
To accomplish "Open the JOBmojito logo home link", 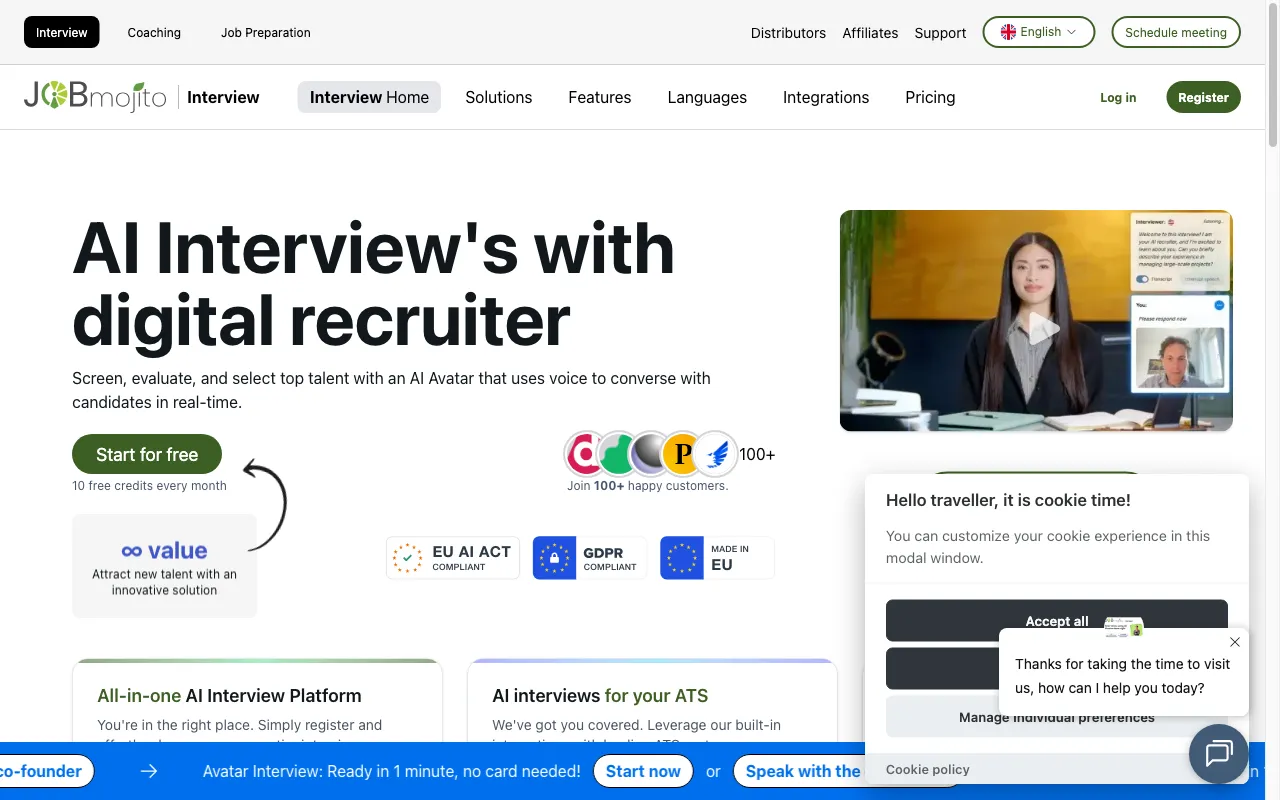I will tap(95, 97).
